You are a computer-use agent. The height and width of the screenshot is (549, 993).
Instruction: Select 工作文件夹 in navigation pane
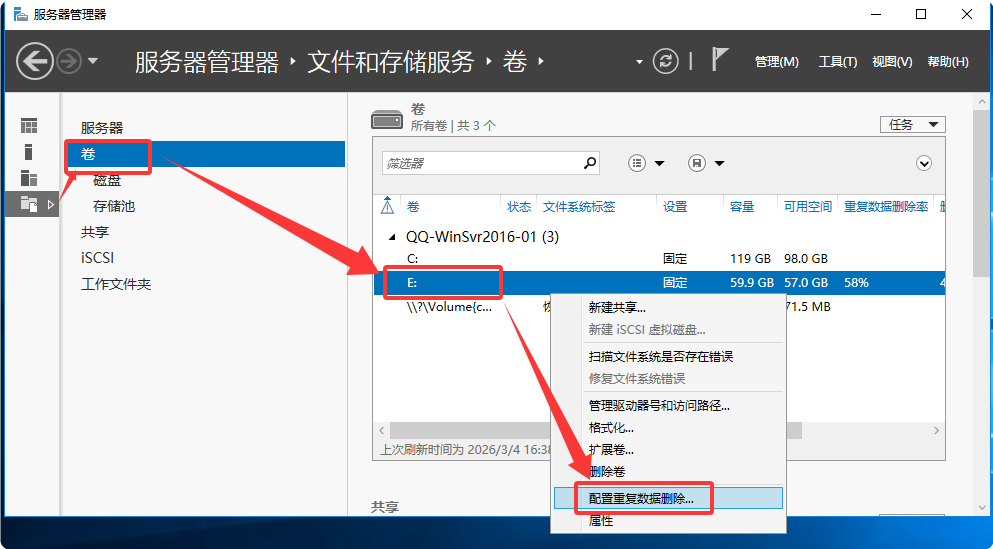point(116,284)
